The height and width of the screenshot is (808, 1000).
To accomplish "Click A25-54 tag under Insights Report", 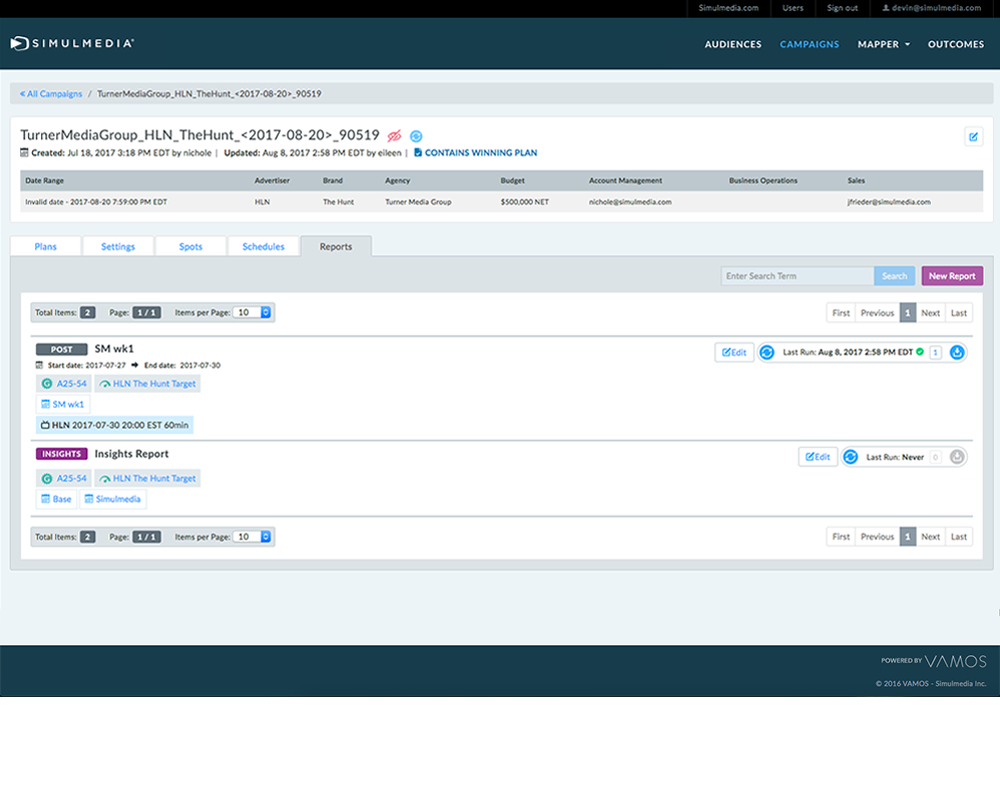I will [64, 478].
